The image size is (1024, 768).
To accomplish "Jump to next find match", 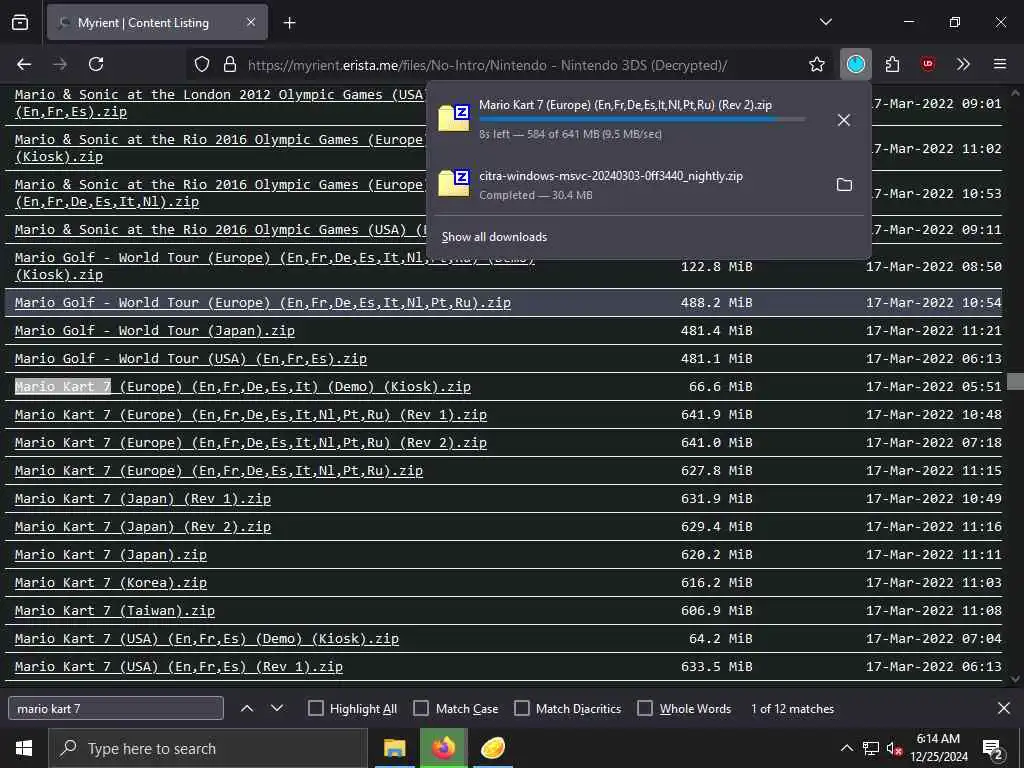I will click(x=277, y=708).
